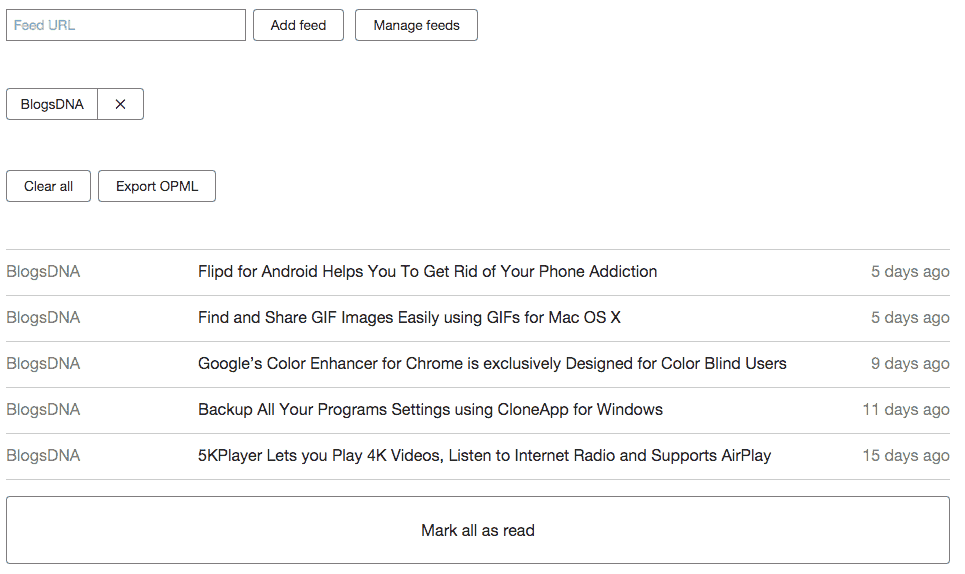Click BlogsDNA source label beside CloneApp article

click(x=43, y=410)
